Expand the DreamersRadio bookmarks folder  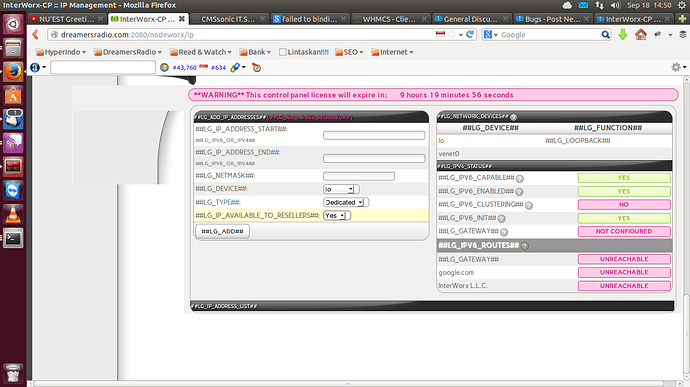128,52
